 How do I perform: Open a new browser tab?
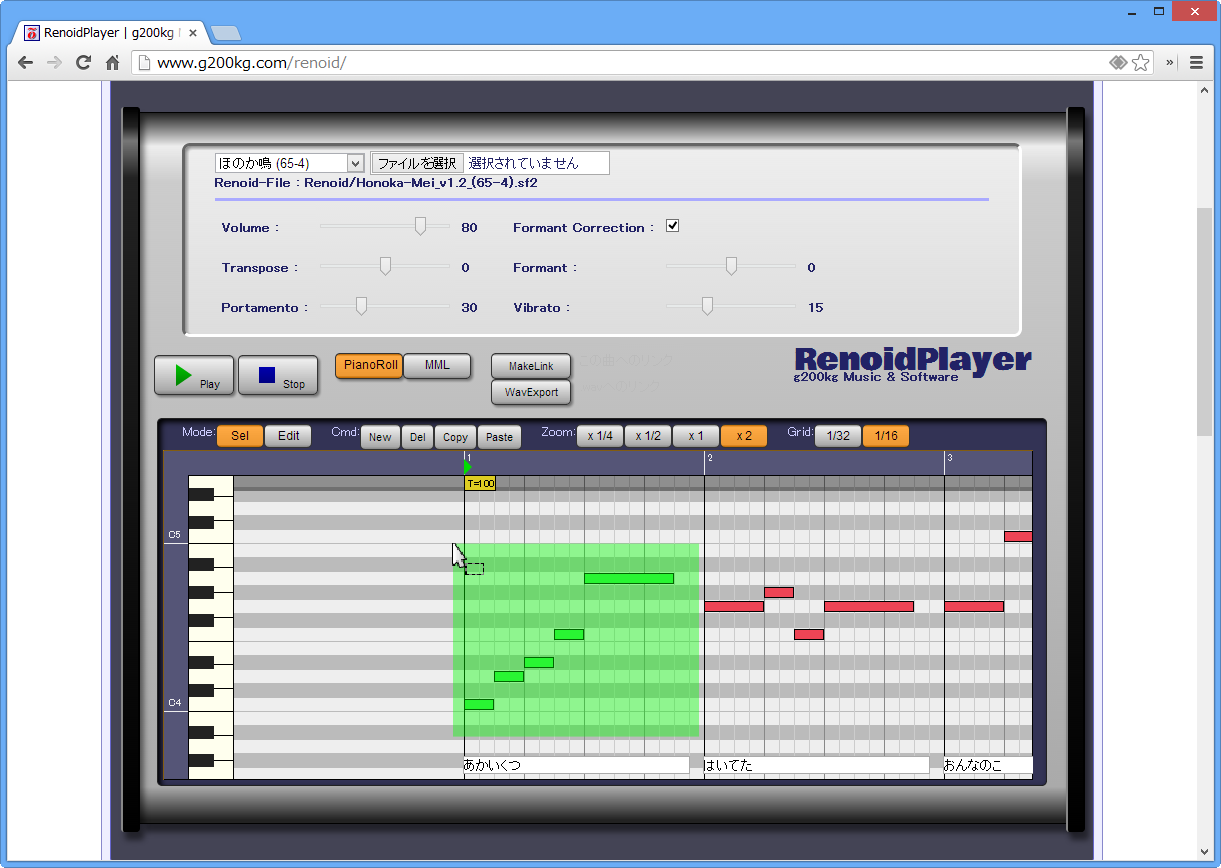click(226, 33)
